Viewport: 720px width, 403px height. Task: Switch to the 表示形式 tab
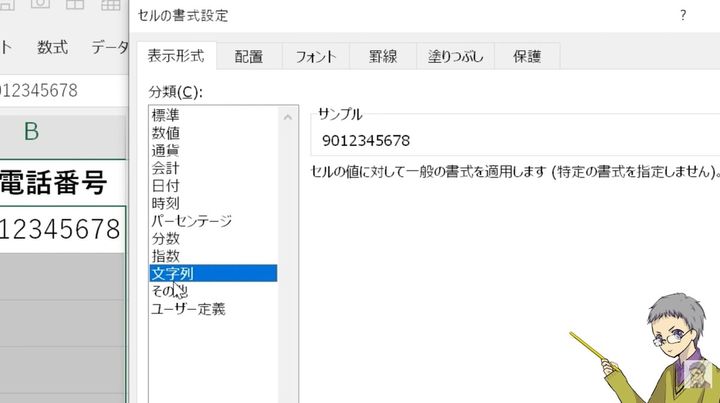click(x=176, y=56)
